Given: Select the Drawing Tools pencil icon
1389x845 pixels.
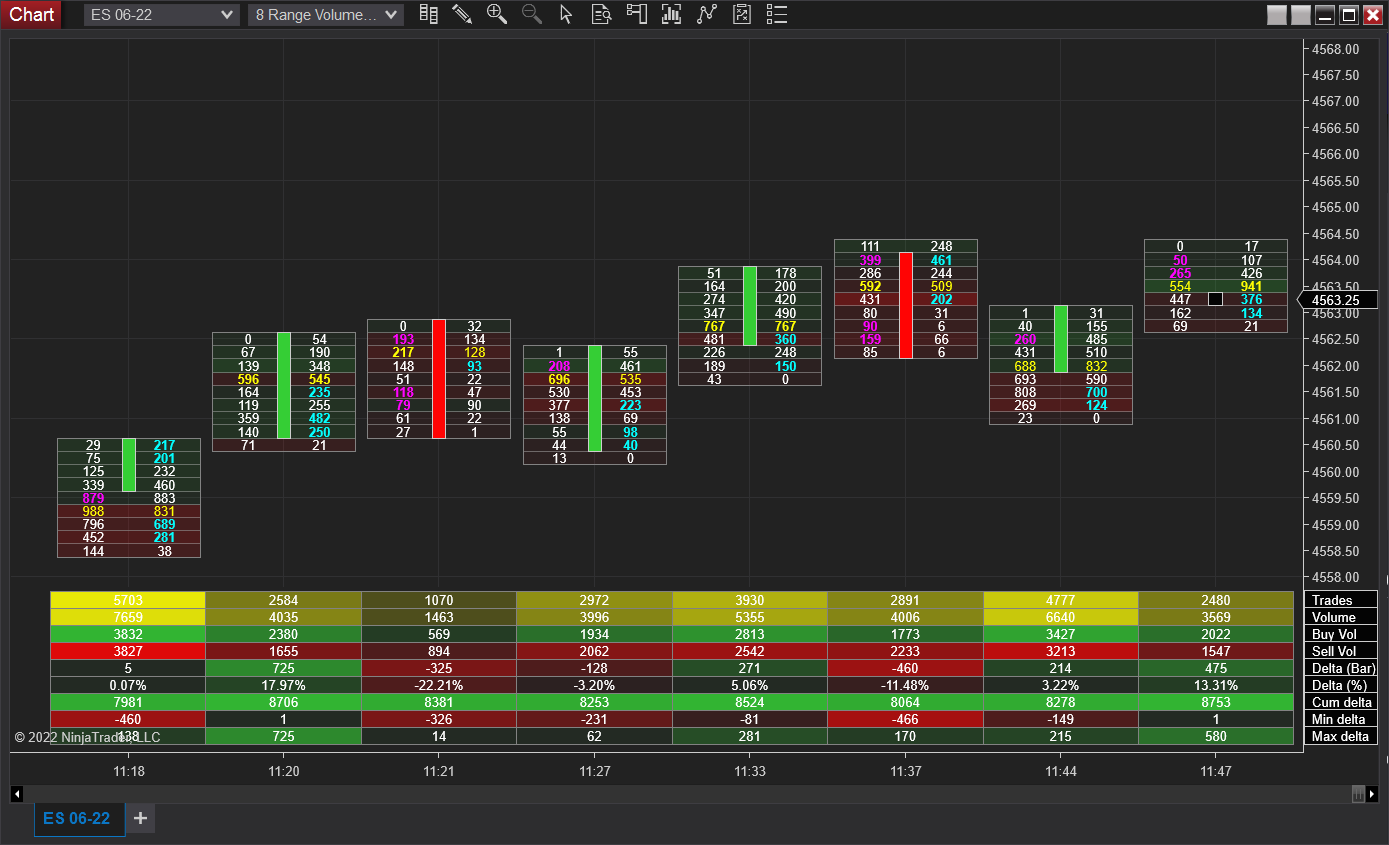Looking at the screenshot, I should click(462, 14).
